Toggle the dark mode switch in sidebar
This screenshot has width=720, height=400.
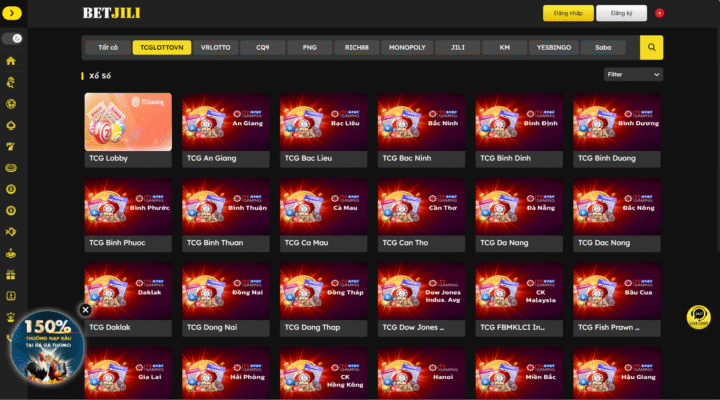[12, 39]
